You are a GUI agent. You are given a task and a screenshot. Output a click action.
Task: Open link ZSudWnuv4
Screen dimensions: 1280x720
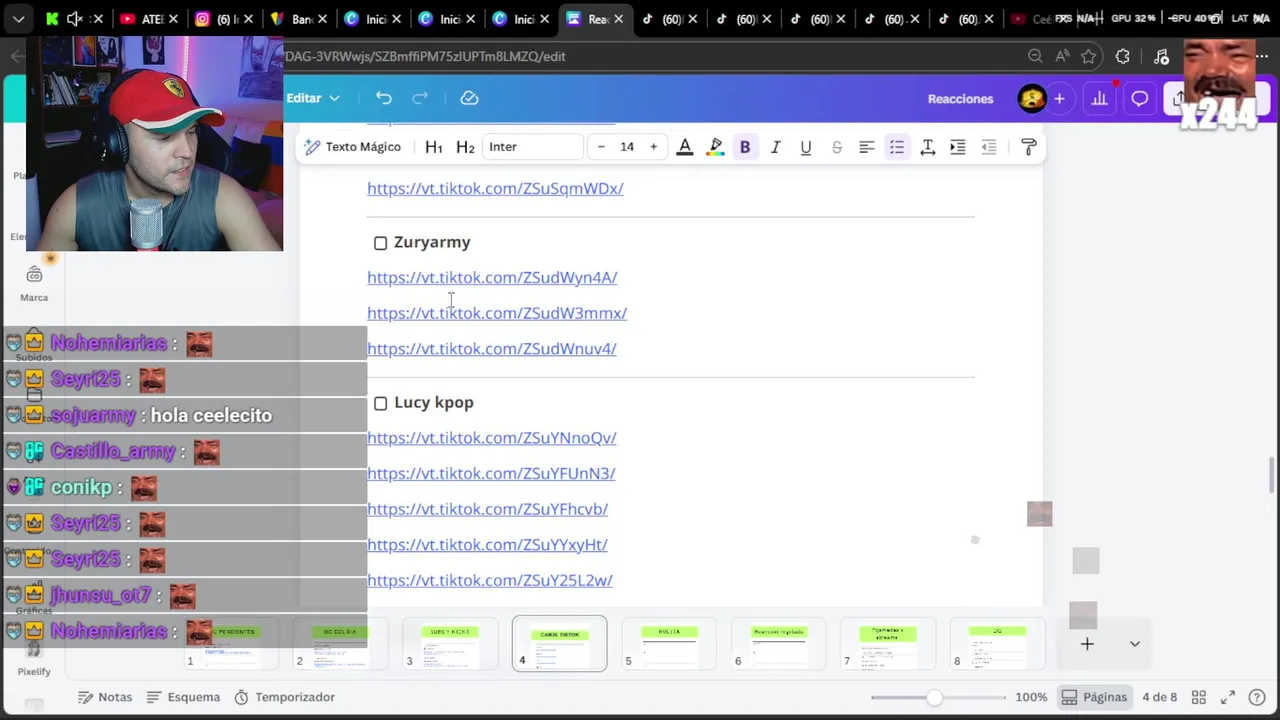pos(491,348)
